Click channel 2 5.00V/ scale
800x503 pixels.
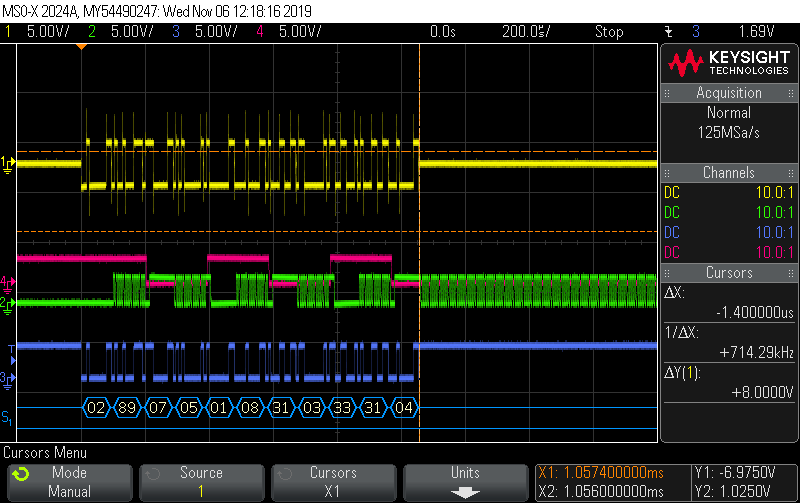tap(132, 32)
